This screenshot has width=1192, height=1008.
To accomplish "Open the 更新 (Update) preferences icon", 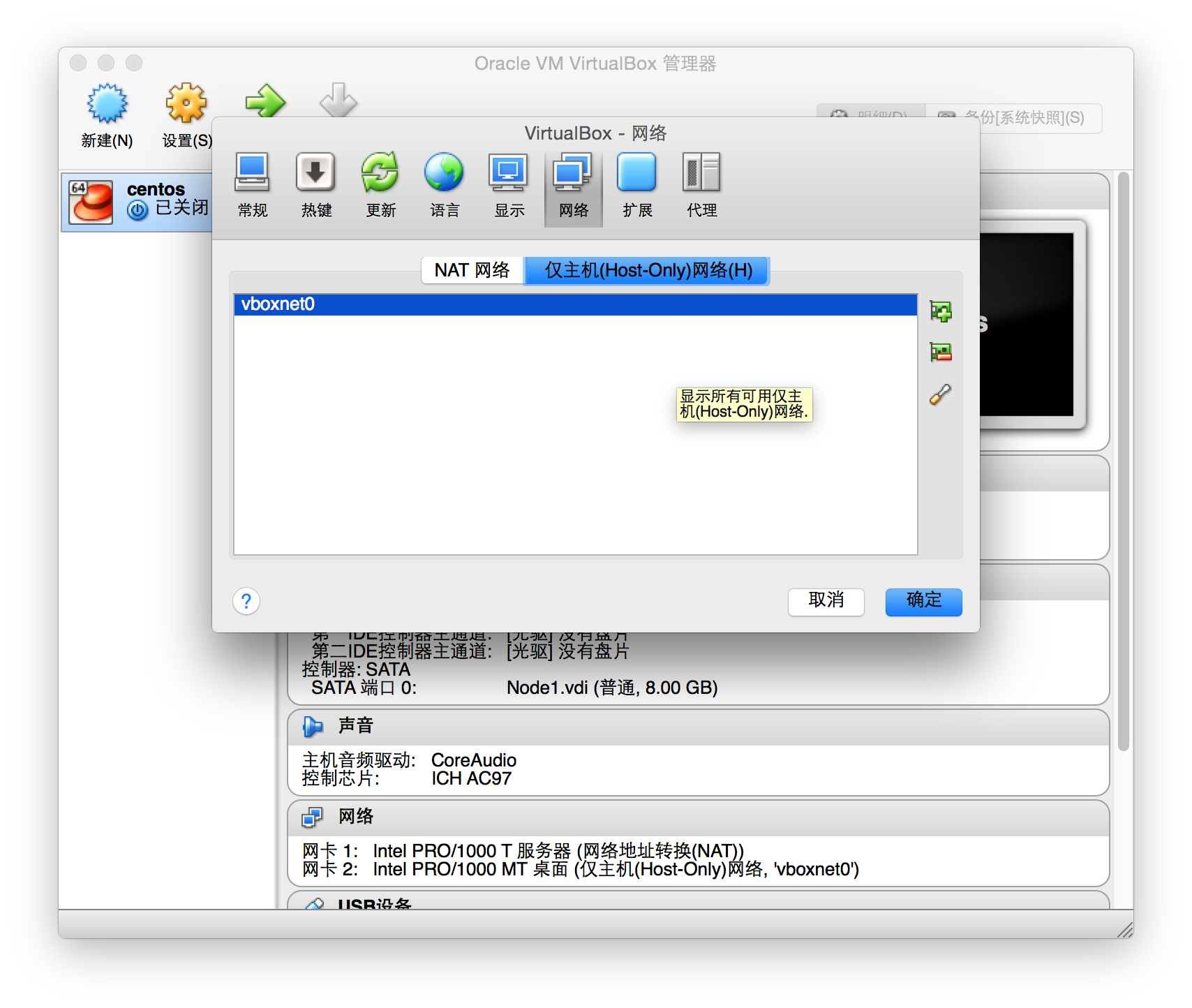I will click(380, 186).
